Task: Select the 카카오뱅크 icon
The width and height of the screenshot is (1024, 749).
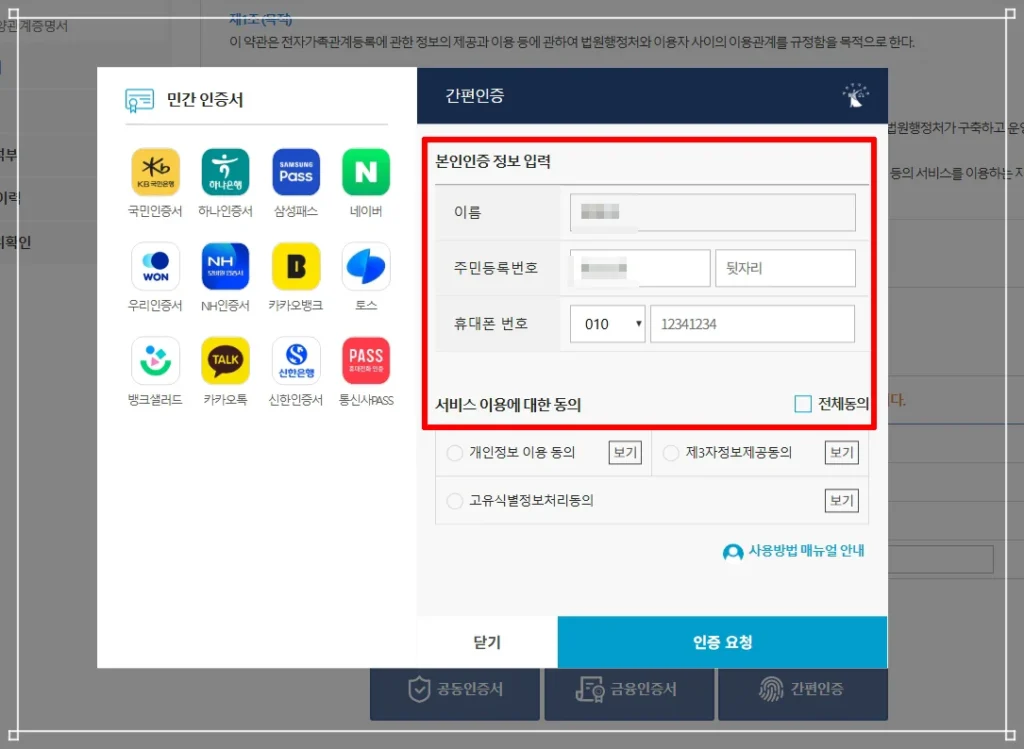Action: 296,266
